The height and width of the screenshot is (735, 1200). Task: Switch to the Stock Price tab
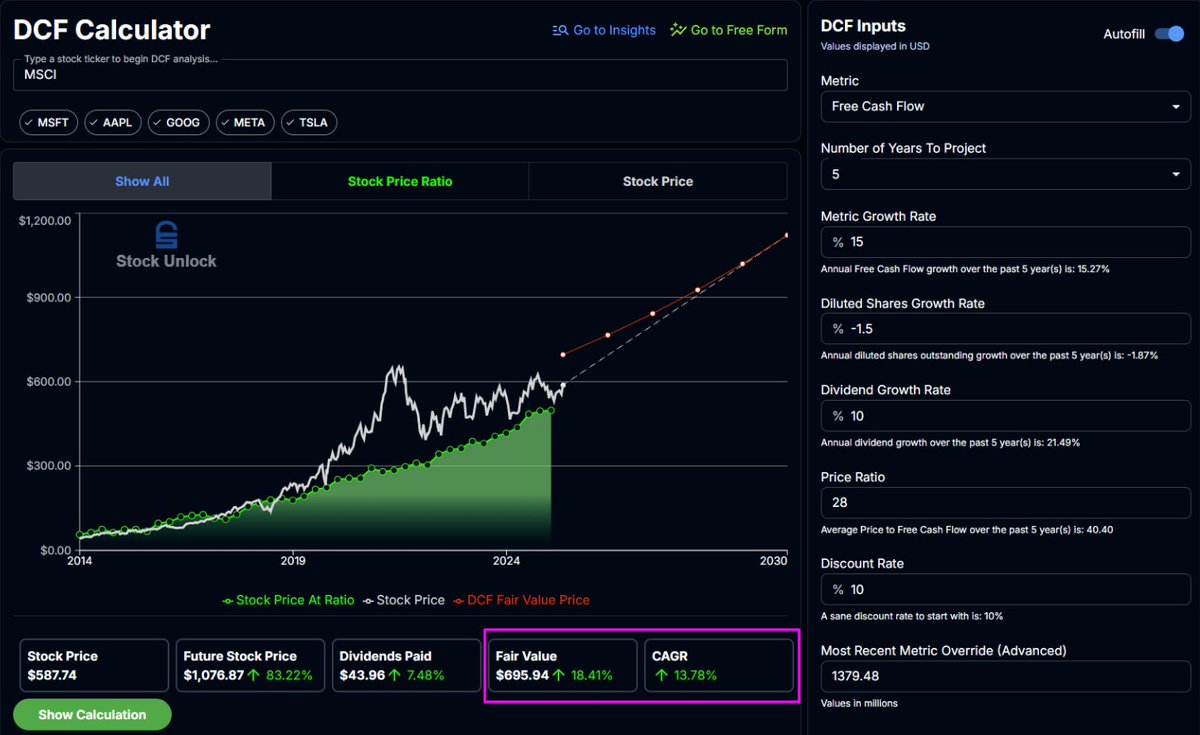[658, 181]
